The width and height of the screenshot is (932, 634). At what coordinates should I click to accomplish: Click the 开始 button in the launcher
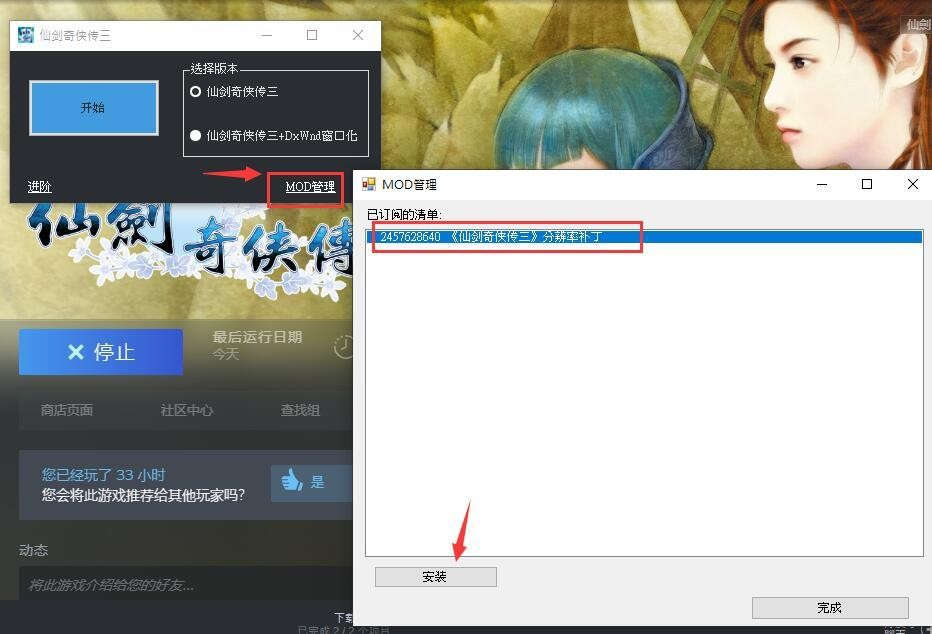tap(94, 108)
